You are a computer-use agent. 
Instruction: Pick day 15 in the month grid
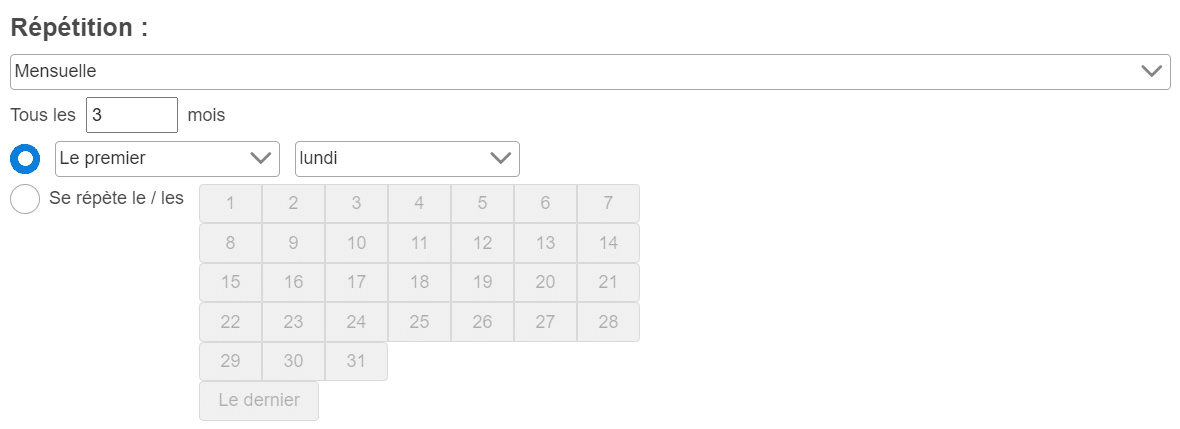pos(230,282)
